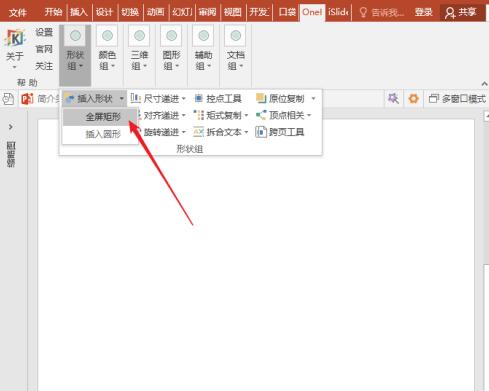
Task: Click the 控点工具 control point tool
Action: tap(217, 99)
